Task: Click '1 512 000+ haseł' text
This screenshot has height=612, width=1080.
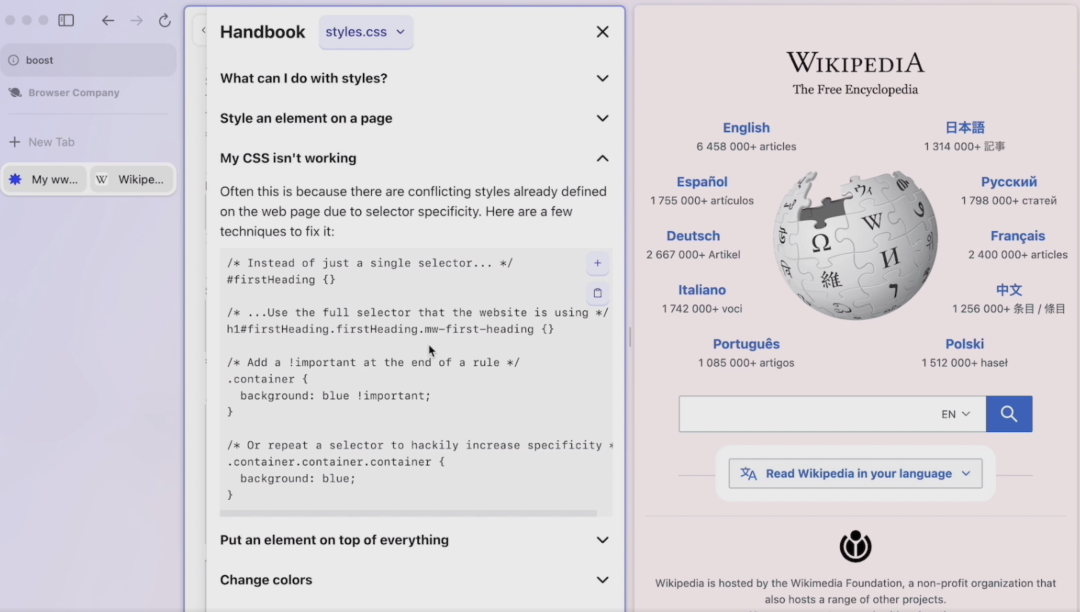Action: 964,363
